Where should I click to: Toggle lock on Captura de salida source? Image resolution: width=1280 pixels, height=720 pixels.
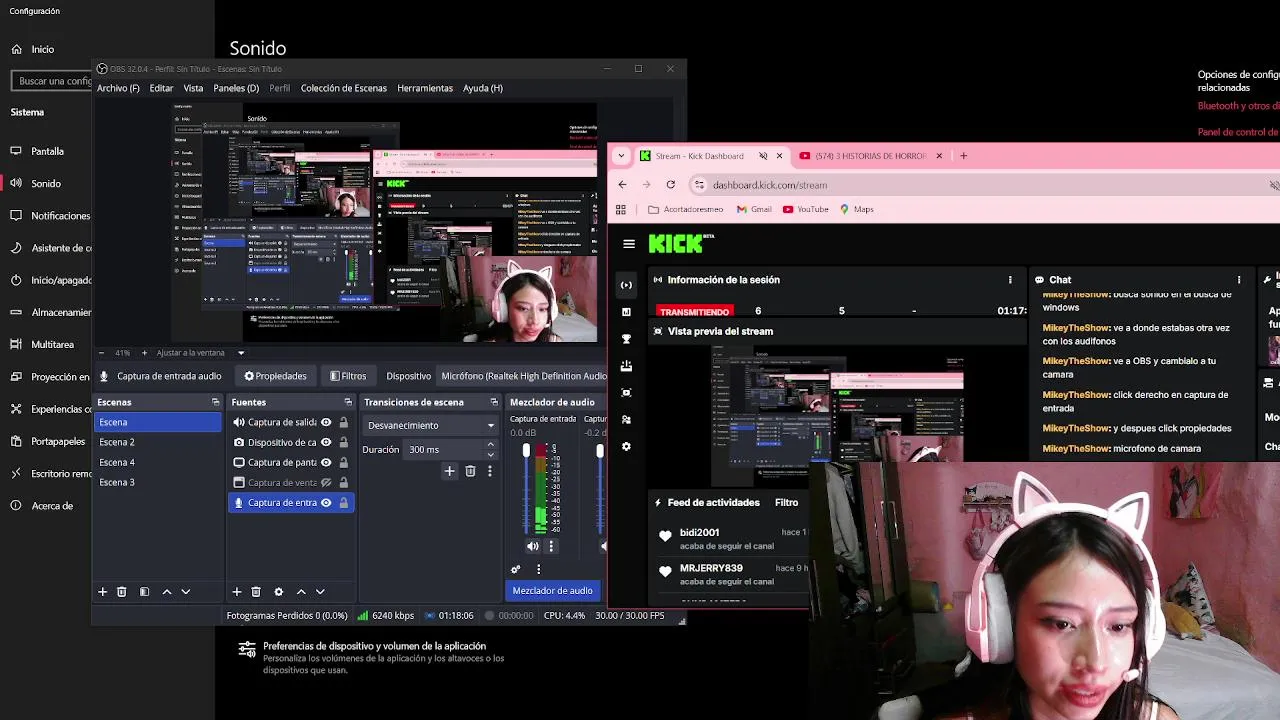pyautogui.click(x=344, y=422)
